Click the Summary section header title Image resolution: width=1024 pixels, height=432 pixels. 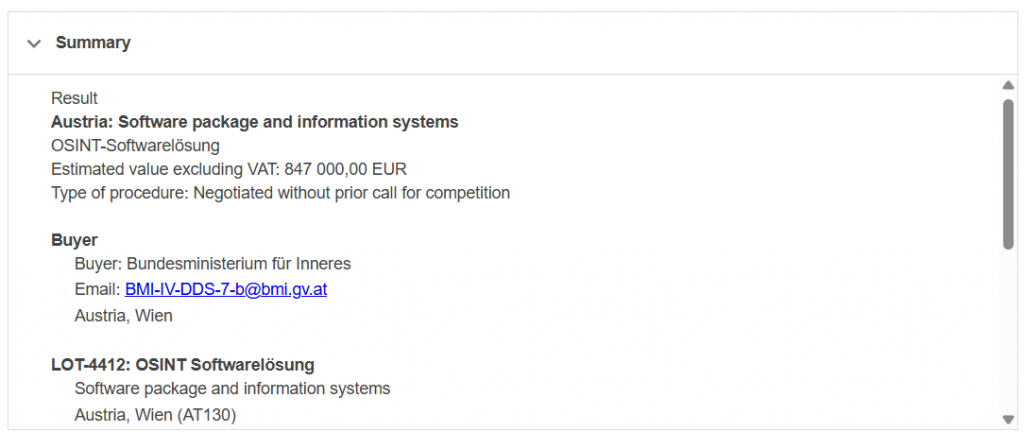coord(93,43)
